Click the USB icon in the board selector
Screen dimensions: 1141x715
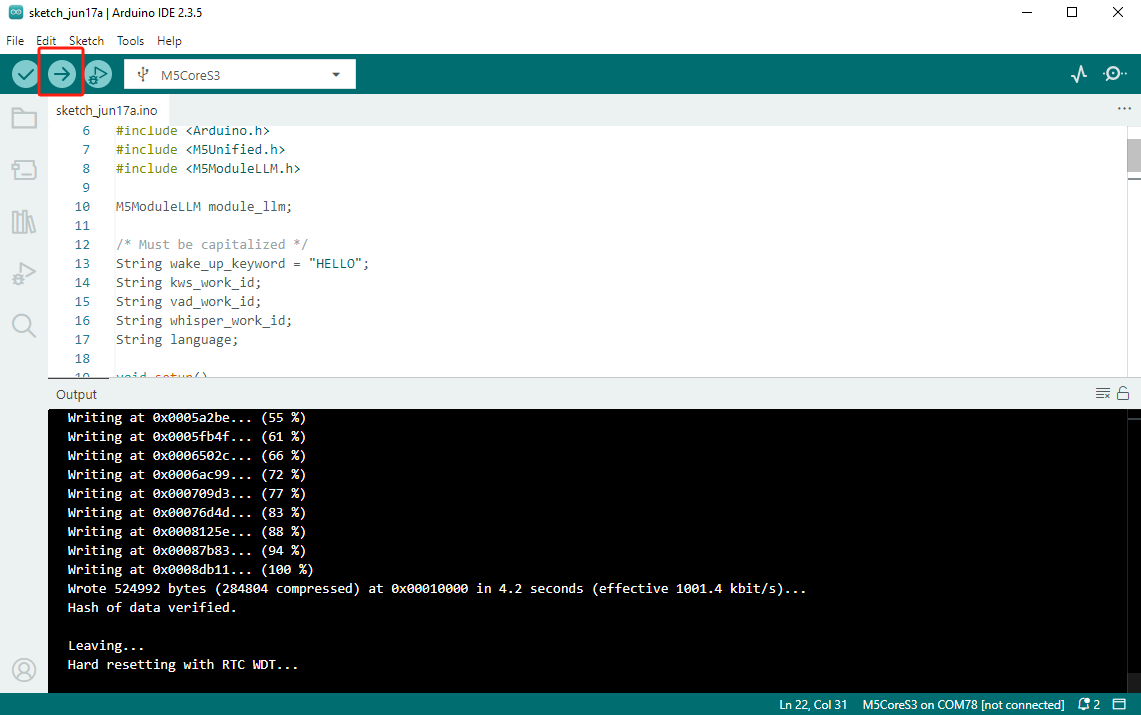(x=143, y=74)
